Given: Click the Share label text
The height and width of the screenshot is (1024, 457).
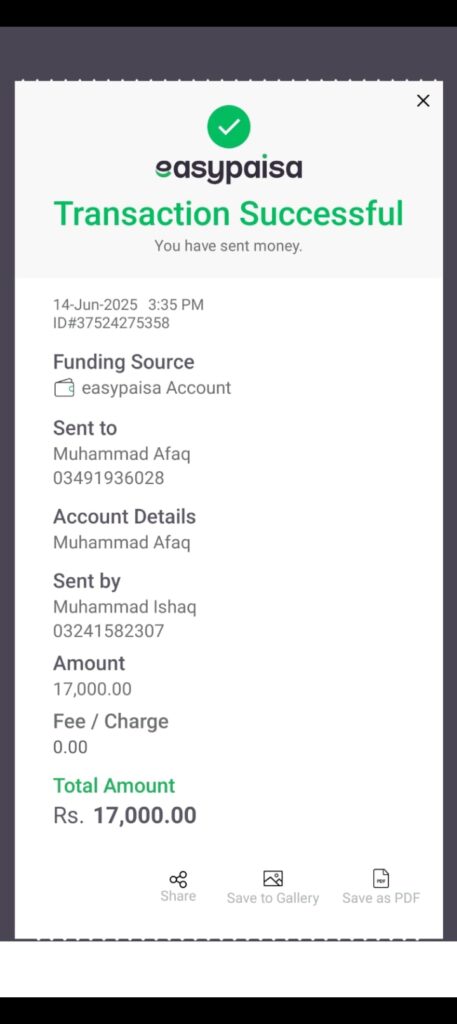Looking at the screenshot, I should pos(178,896).
